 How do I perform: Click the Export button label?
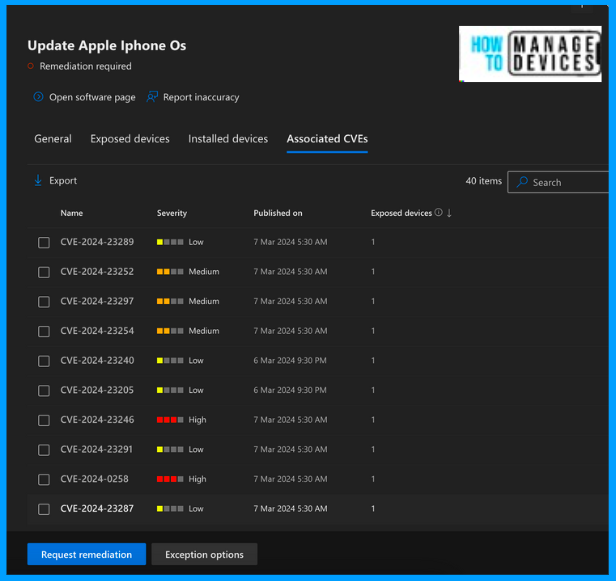pyautogui.click(x=63, y=181)
